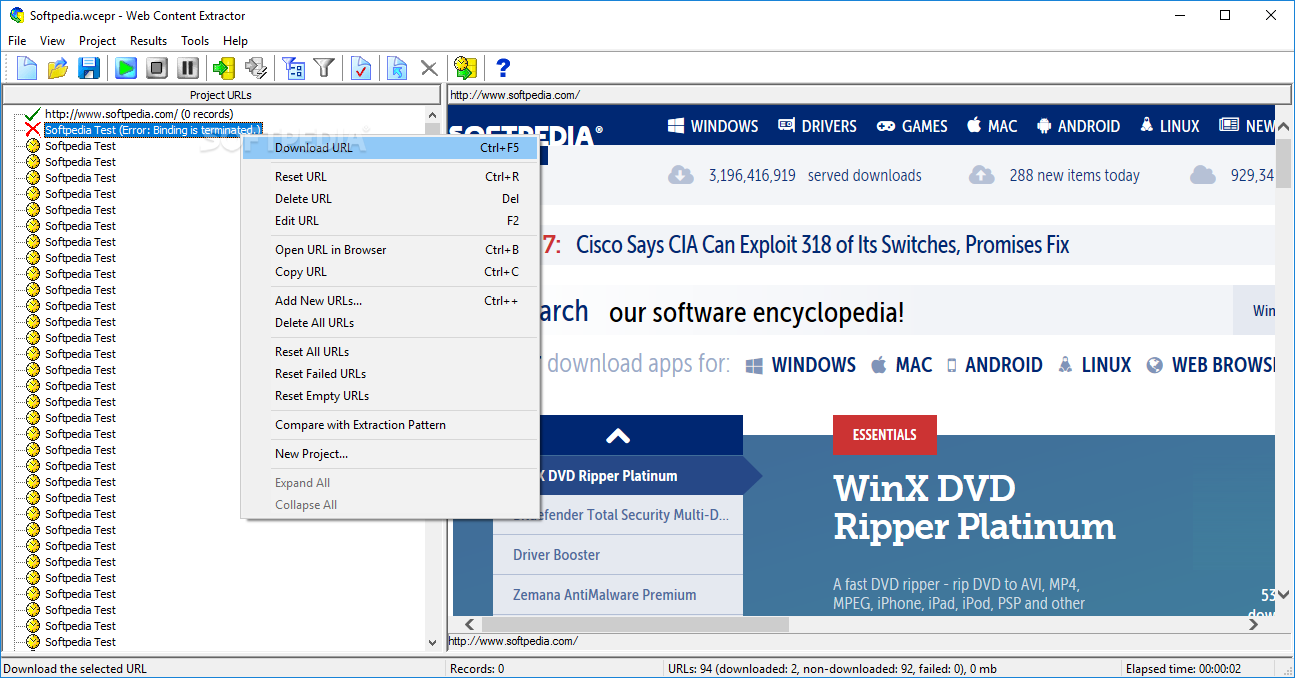
Task: Pause extraction with the pause icon
Action: [188, 68]
